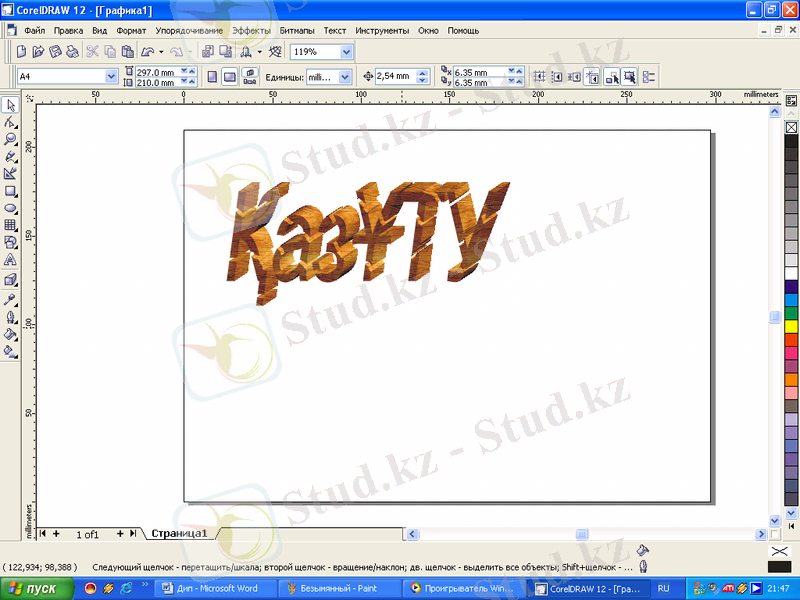Click the Save diskette icon
Image resolution: width=800 pixels, height=600 pixels.
point(55,52)
